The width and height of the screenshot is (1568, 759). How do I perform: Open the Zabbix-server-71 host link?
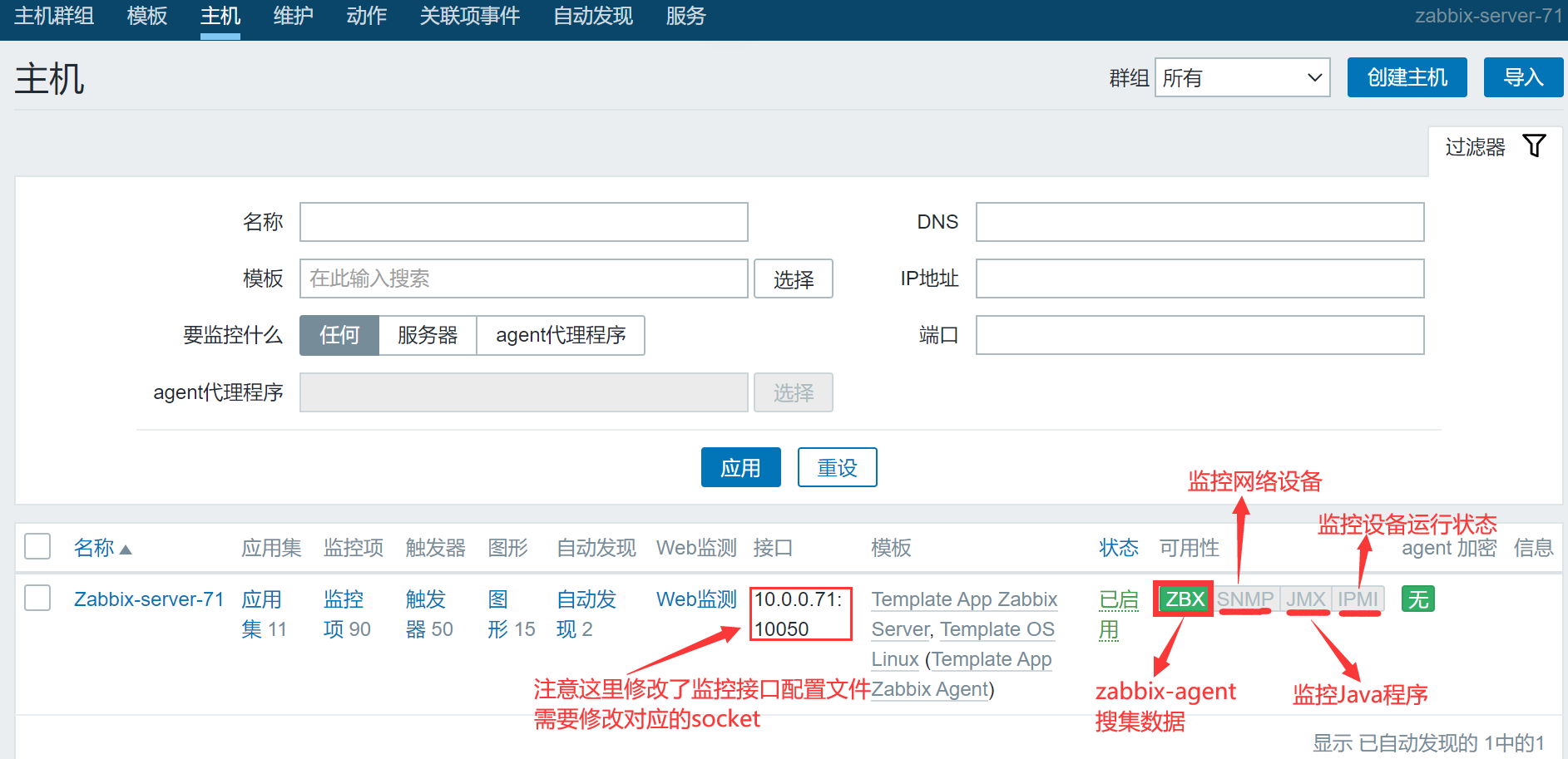(149, 599)
